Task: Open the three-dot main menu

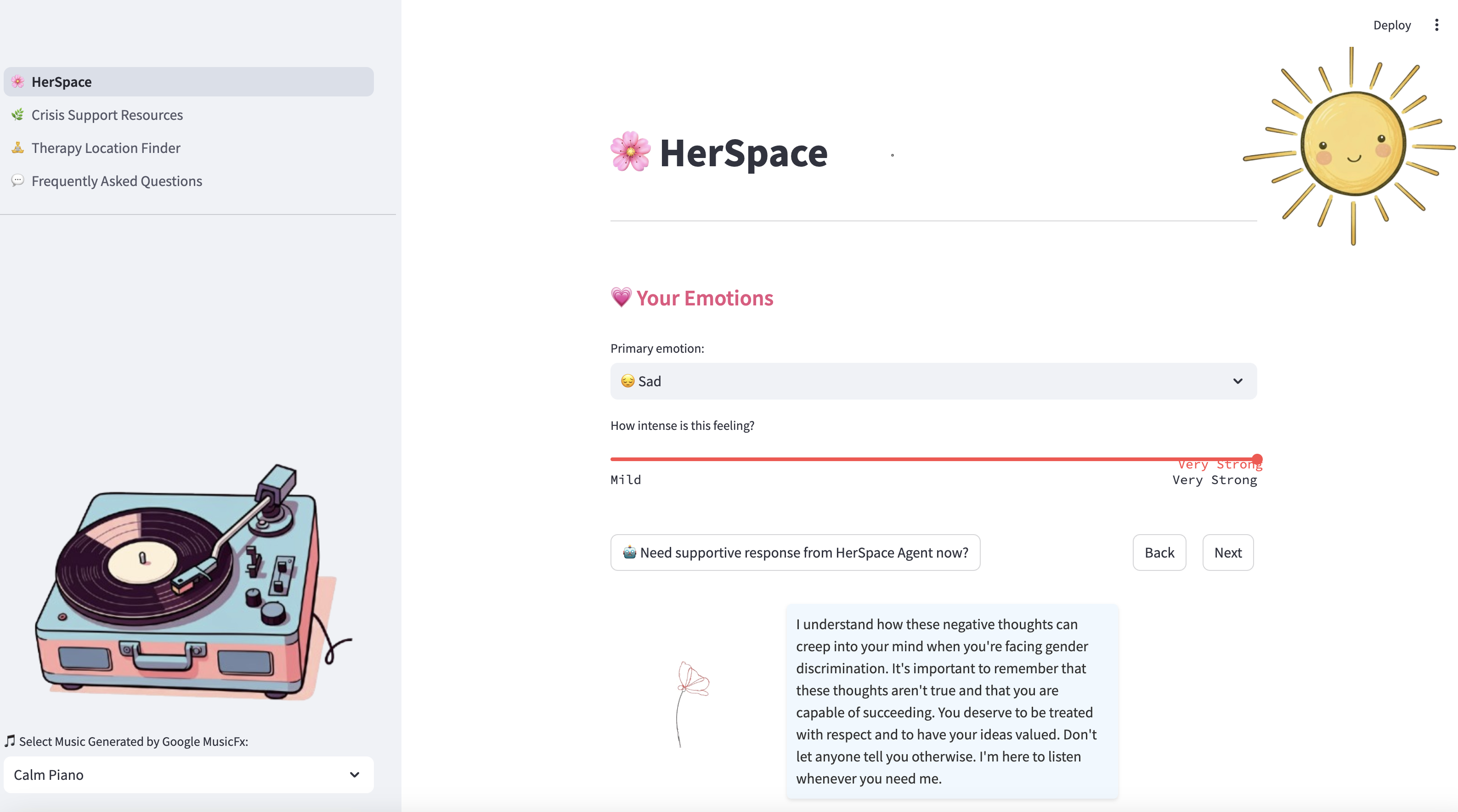Action: coord(1436,25)
